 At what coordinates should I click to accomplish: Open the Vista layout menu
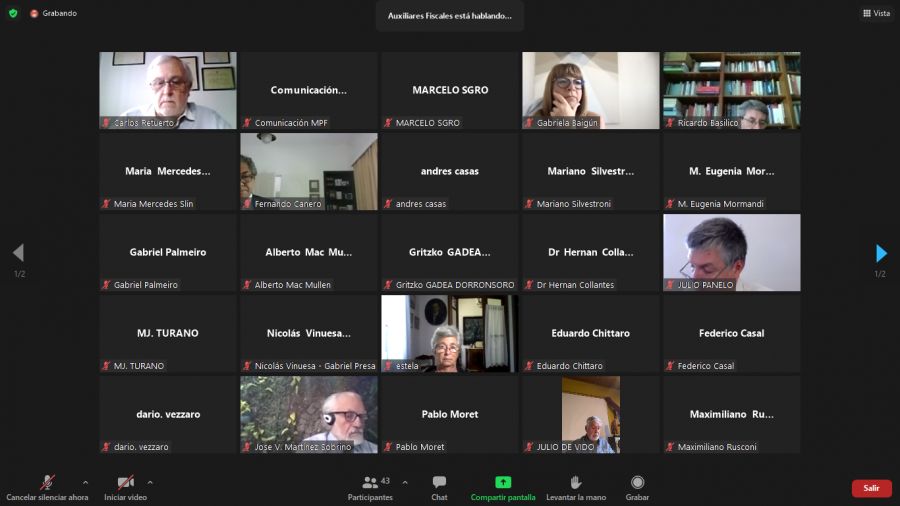coord(876,13)
